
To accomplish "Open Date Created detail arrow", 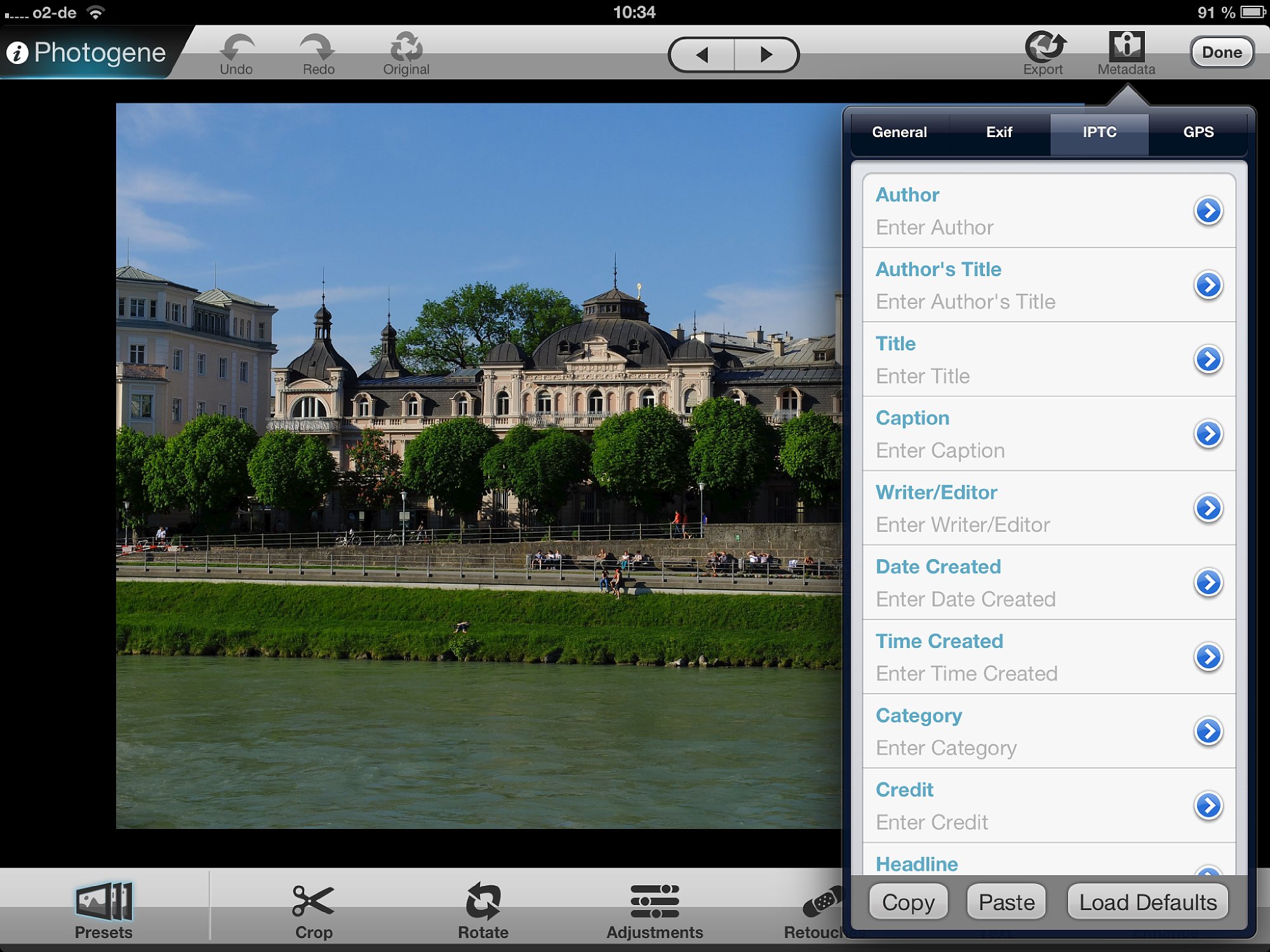I will click(1208, 583).
